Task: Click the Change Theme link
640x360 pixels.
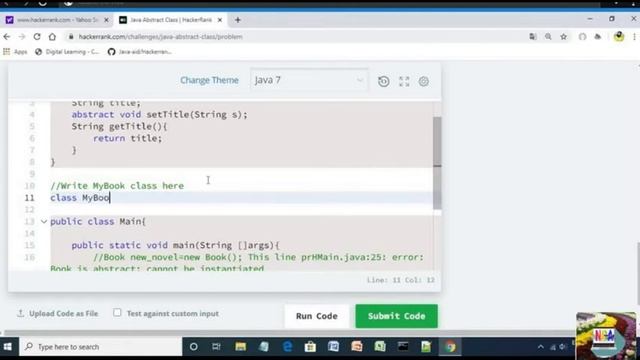Action: [x=209, y=80]
